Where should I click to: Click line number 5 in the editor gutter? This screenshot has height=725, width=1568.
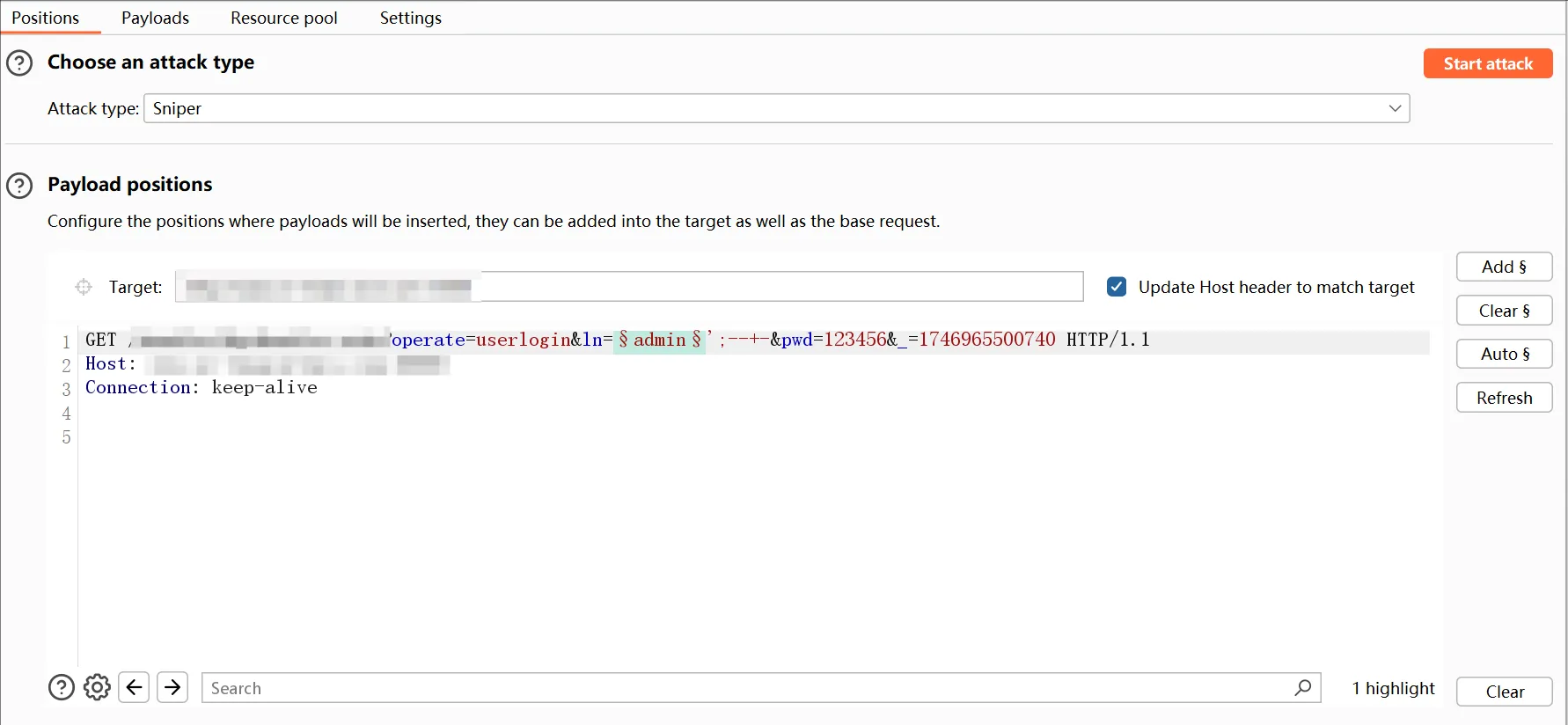click(x=66, y=437)
